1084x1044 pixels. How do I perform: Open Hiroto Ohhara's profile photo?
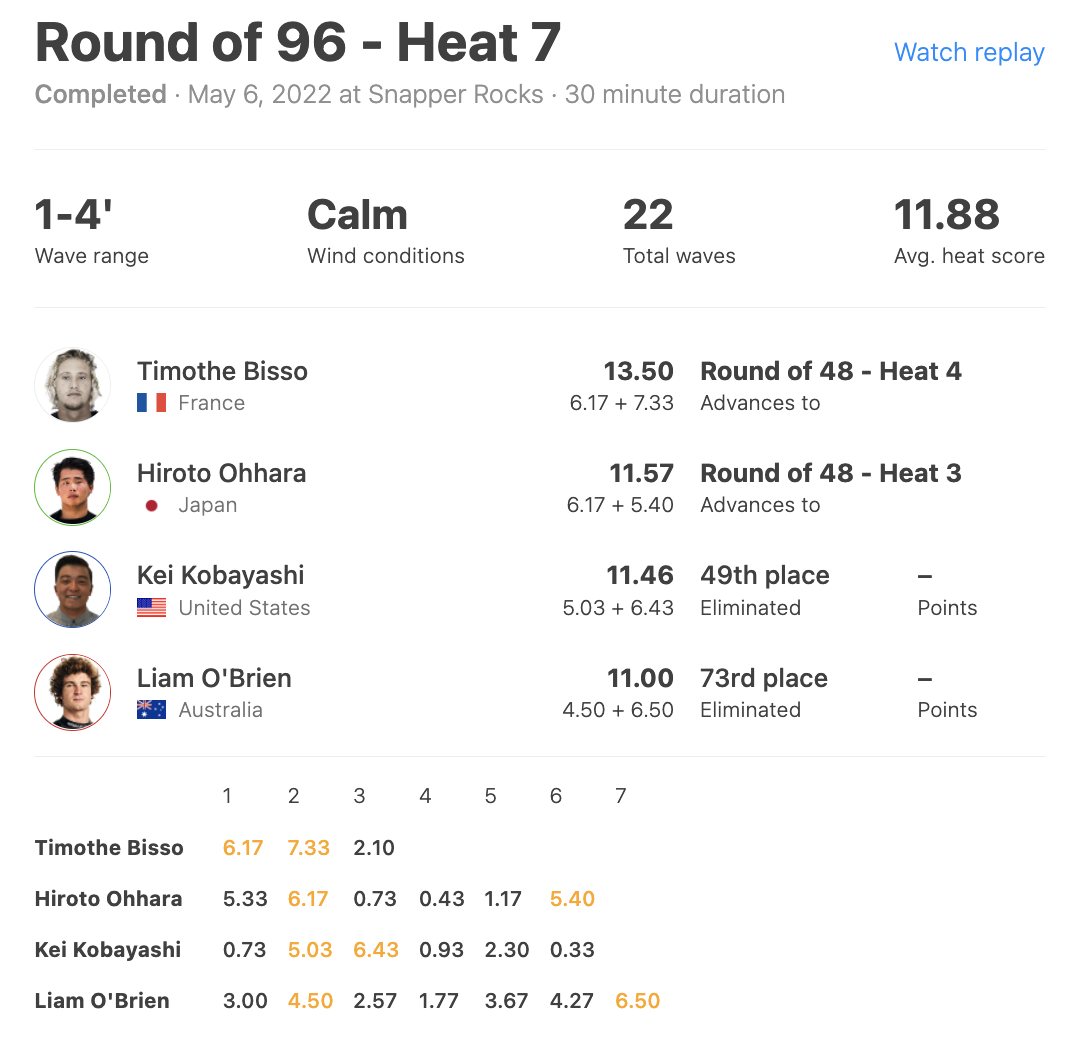pos(73,487)
